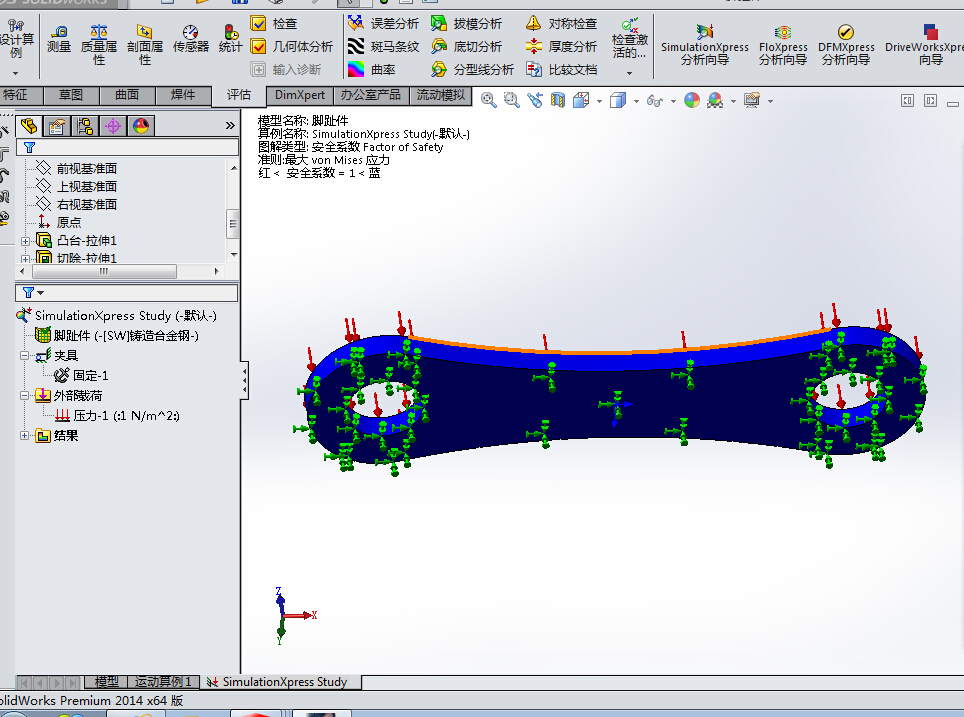
Task: Toggle 曲率 curvature display
Action: point(371,69)
